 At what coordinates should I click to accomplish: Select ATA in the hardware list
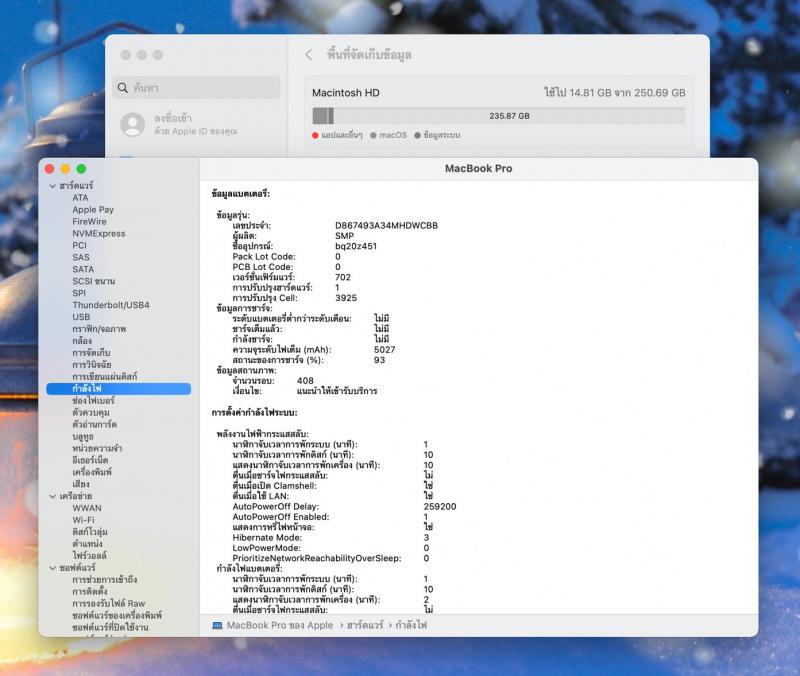tap(80, 197)
